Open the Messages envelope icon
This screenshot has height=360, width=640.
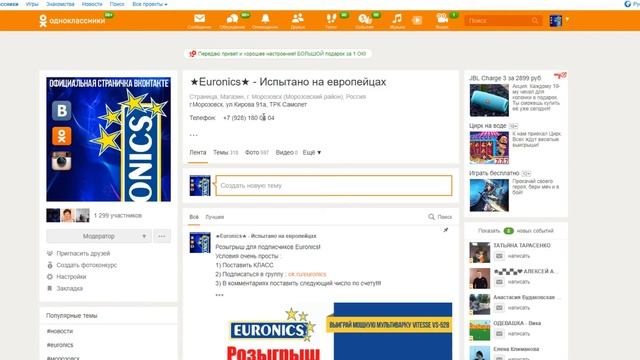[200, 19]
